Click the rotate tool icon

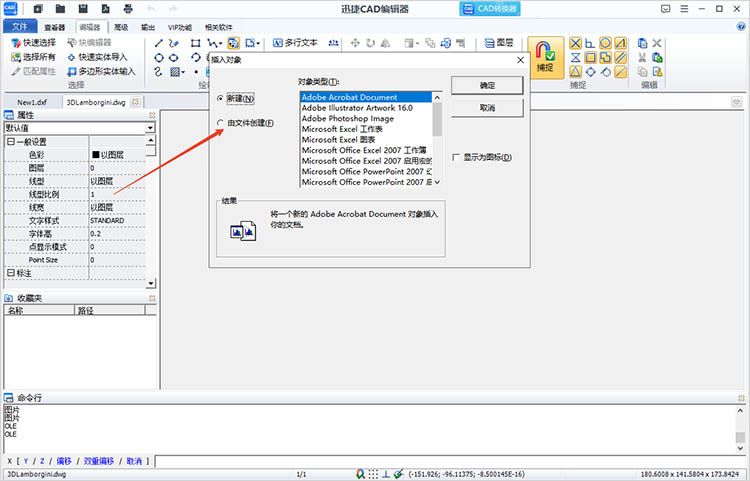pos(370,44)
